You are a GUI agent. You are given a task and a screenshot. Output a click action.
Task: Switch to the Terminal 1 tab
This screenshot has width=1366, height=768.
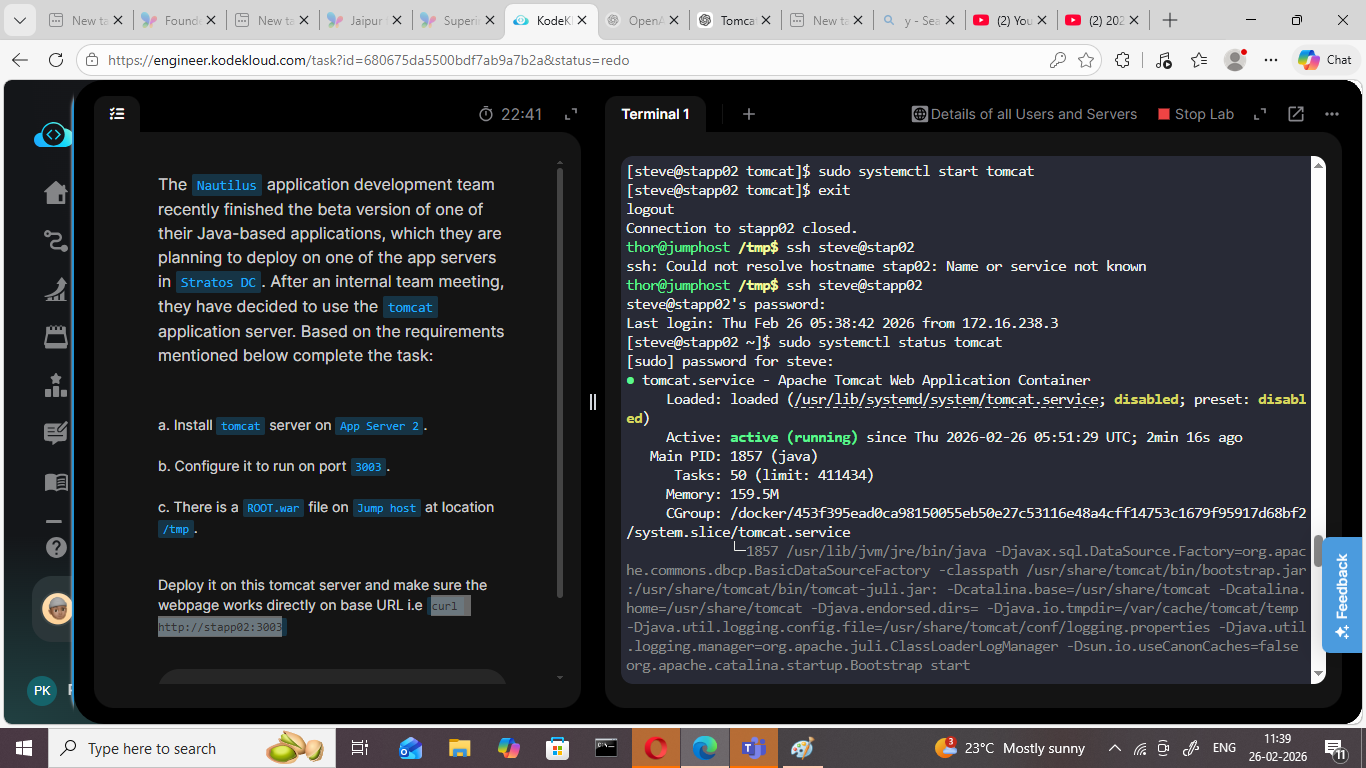click(x=655, y=114)
